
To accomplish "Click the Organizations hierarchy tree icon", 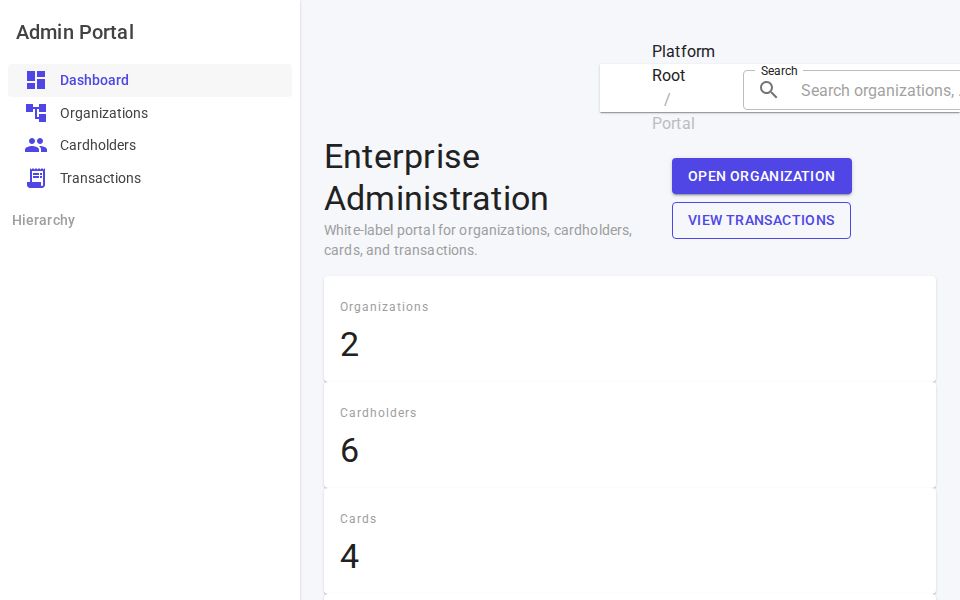I will click(36, 113).
